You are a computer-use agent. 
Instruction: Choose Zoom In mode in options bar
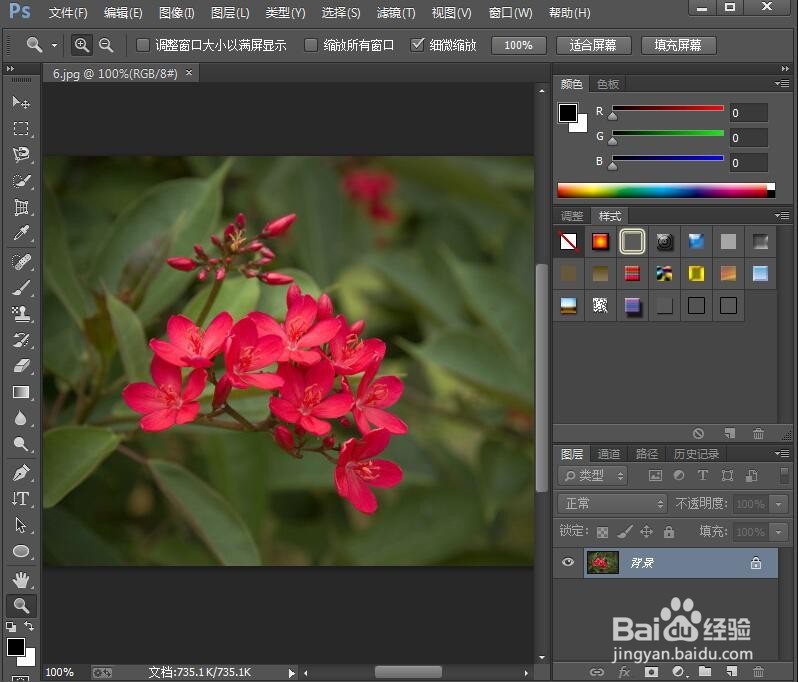(81, 45)
